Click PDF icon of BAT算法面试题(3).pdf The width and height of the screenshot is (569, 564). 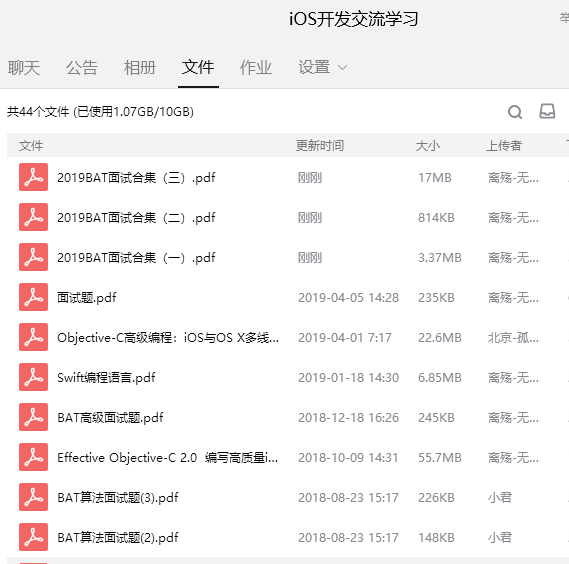point(33,497)
